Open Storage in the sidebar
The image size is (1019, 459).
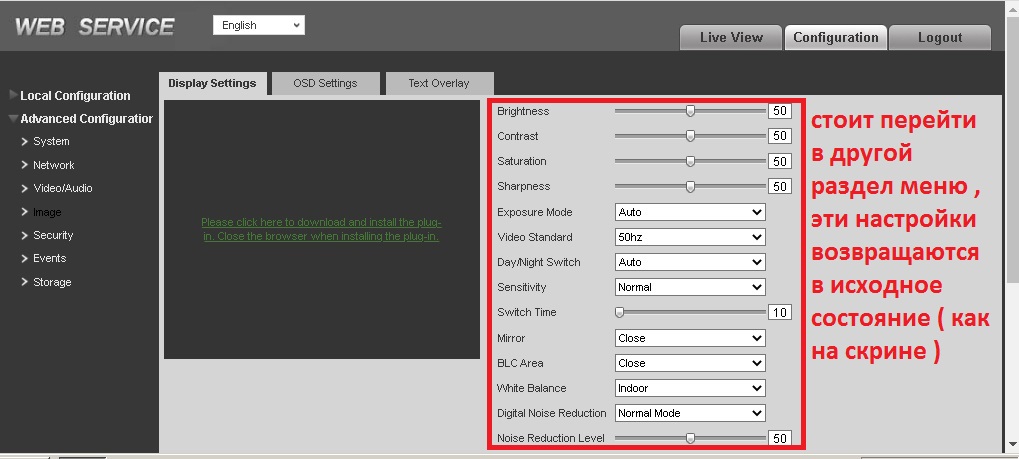coord(52,282)
